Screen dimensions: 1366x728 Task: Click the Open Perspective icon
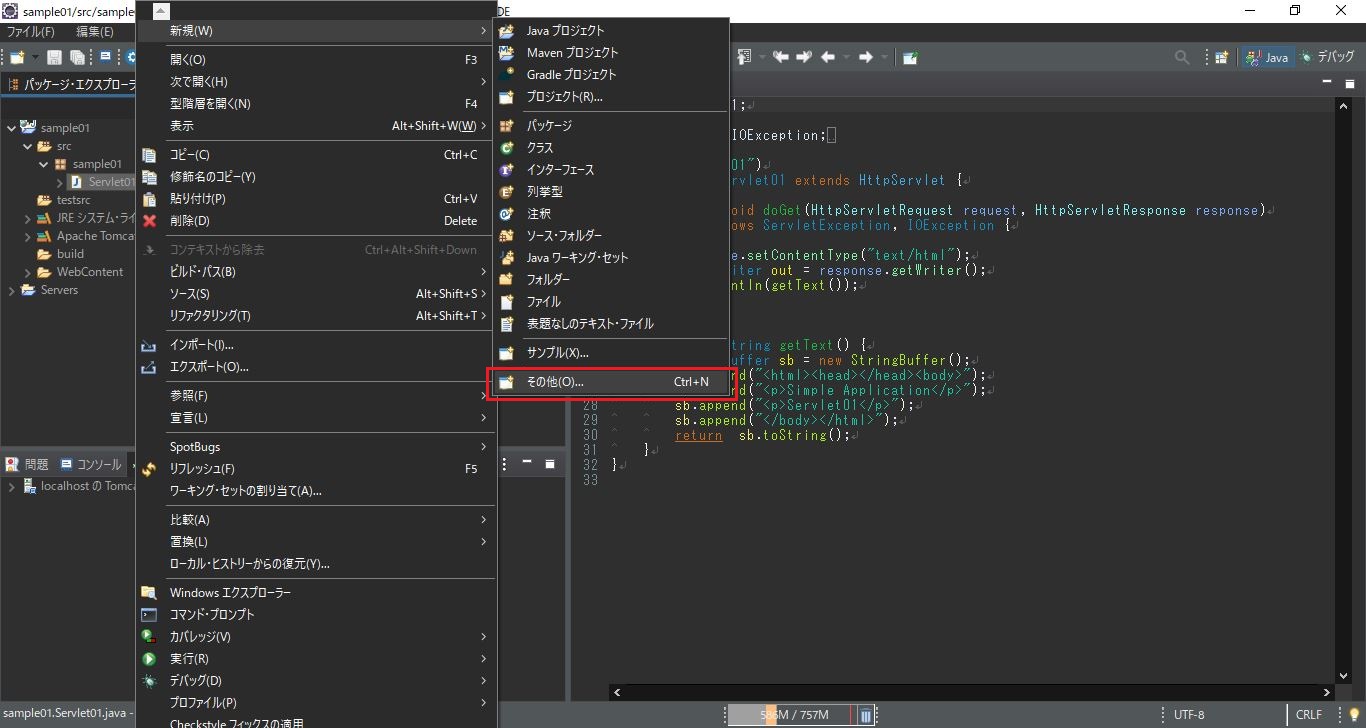1221,57
